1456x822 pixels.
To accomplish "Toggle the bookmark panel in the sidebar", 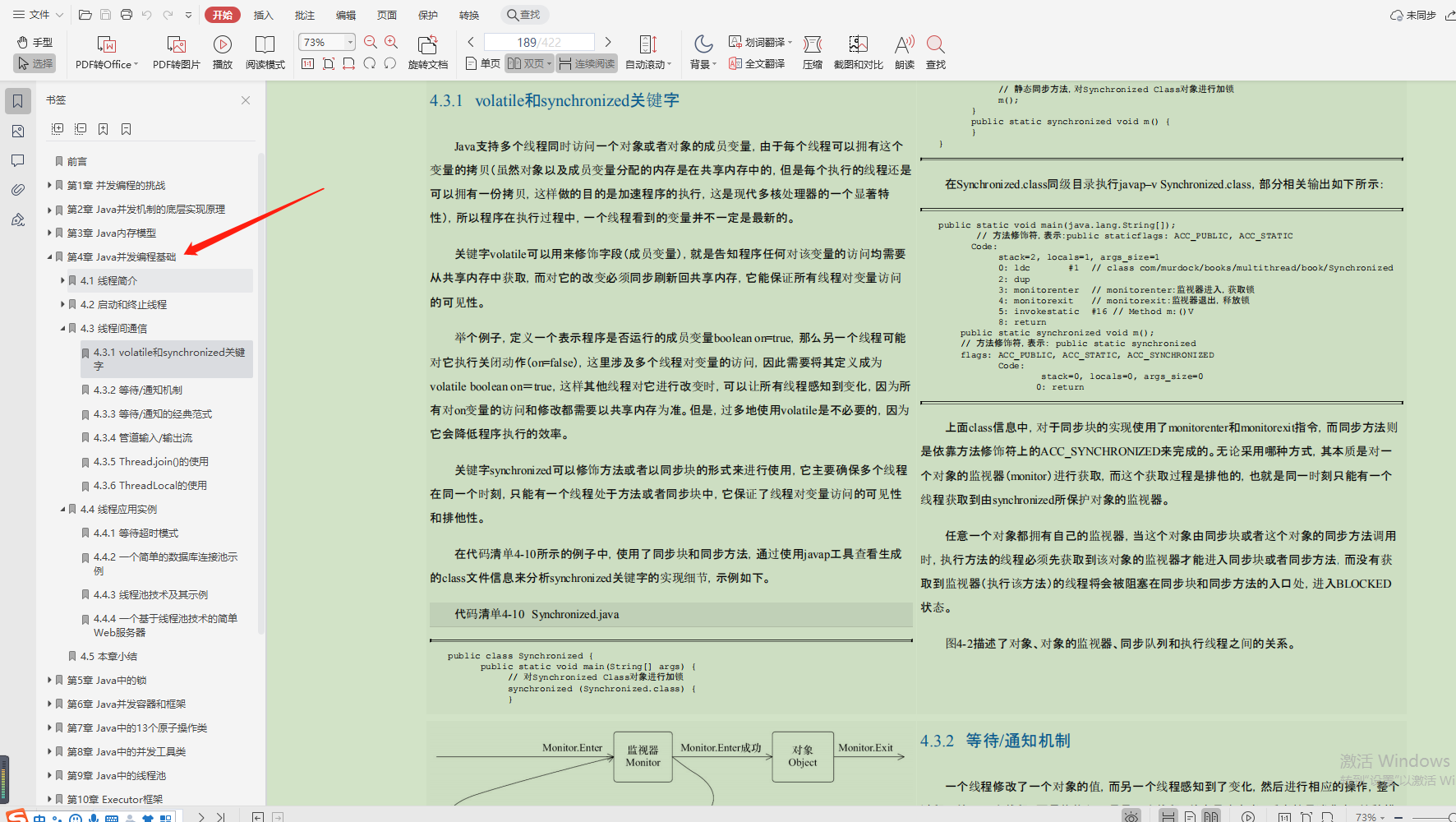I will [18, 101].
